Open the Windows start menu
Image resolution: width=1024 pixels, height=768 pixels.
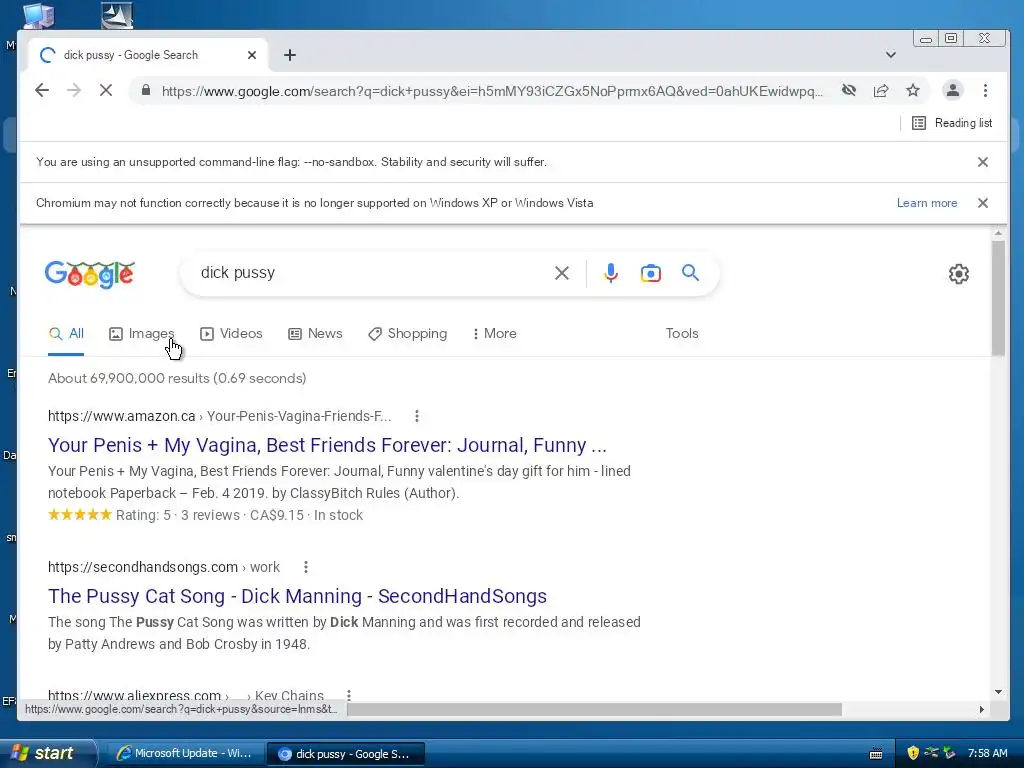(x=48, y=753)
